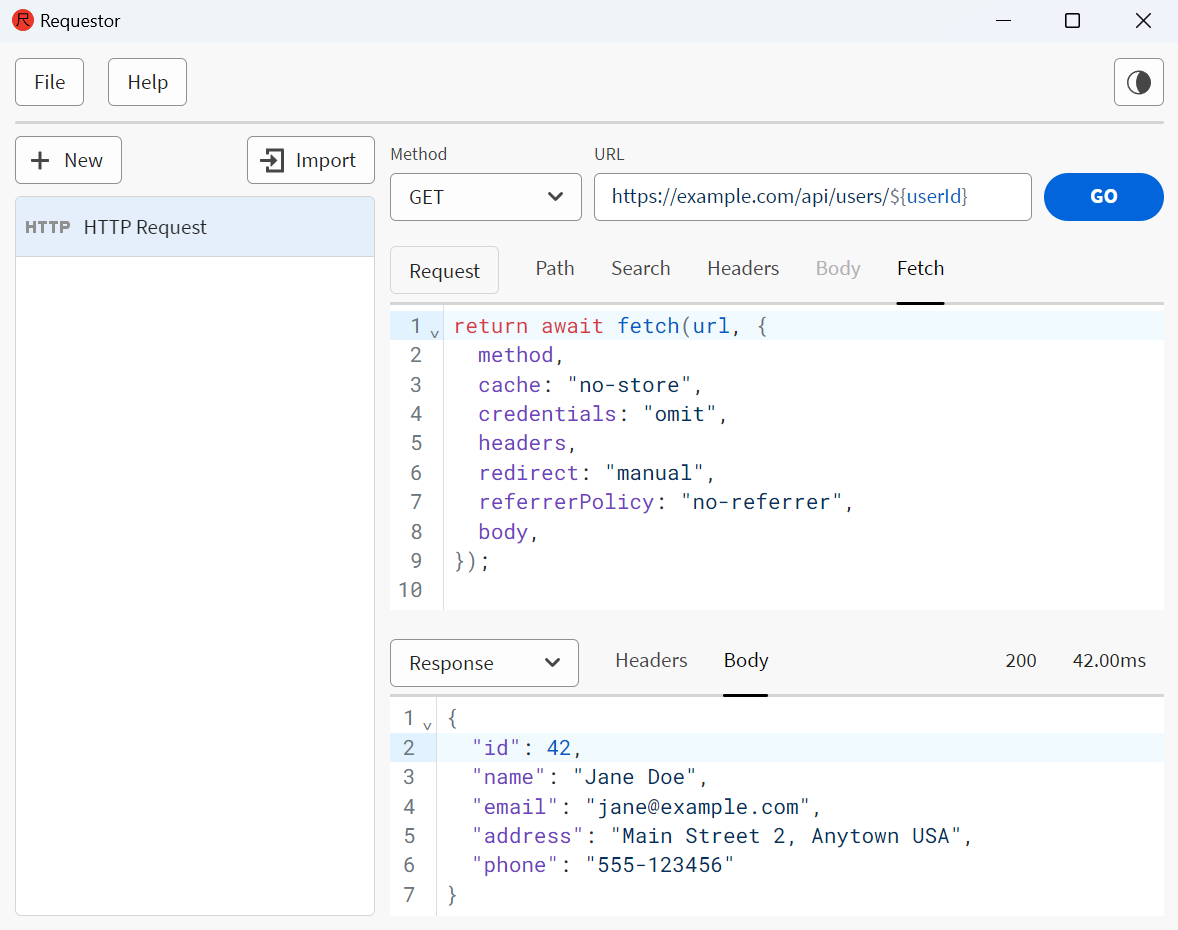Open the File menu

click(x=49, y=82)
